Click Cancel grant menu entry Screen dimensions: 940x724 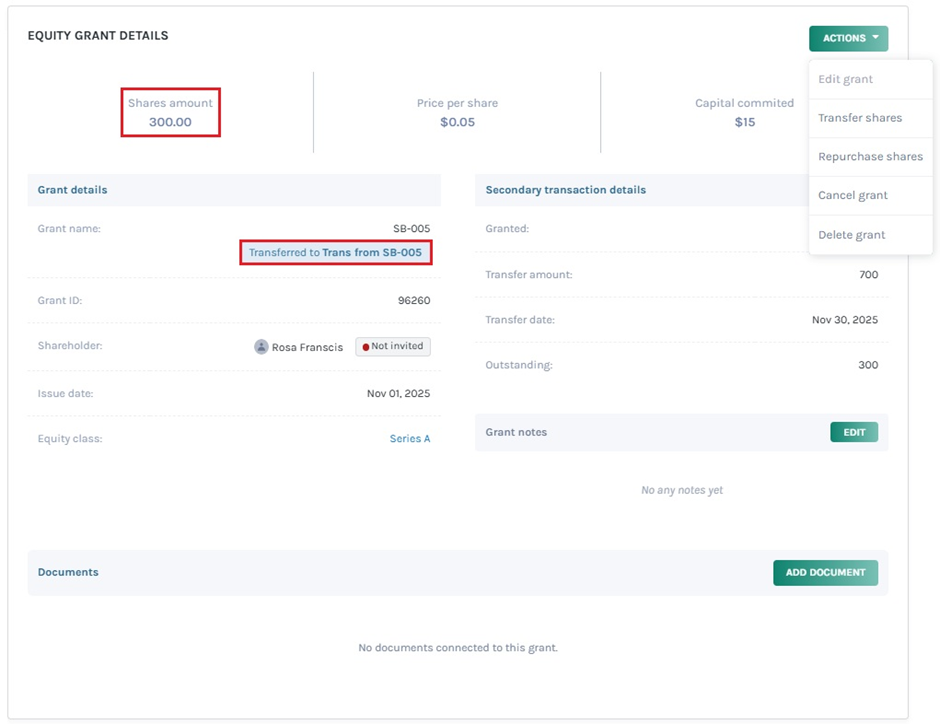pos(852,196)
